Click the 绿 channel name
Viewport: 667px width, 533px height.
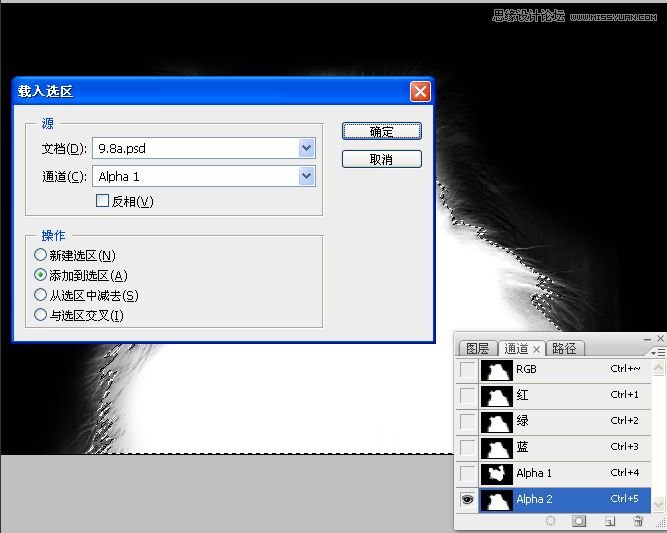(x=522, y=421)
